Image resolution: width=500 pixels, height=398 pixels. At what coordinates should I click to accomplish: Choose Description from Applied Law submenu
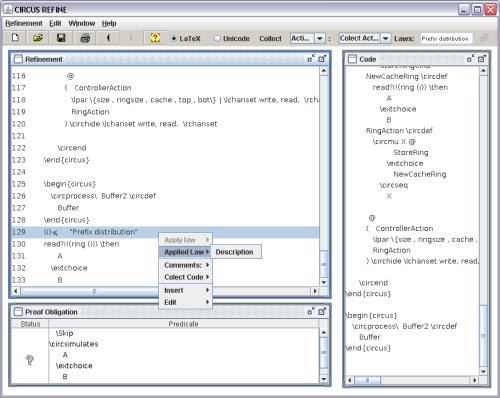(x=235, y=252)
